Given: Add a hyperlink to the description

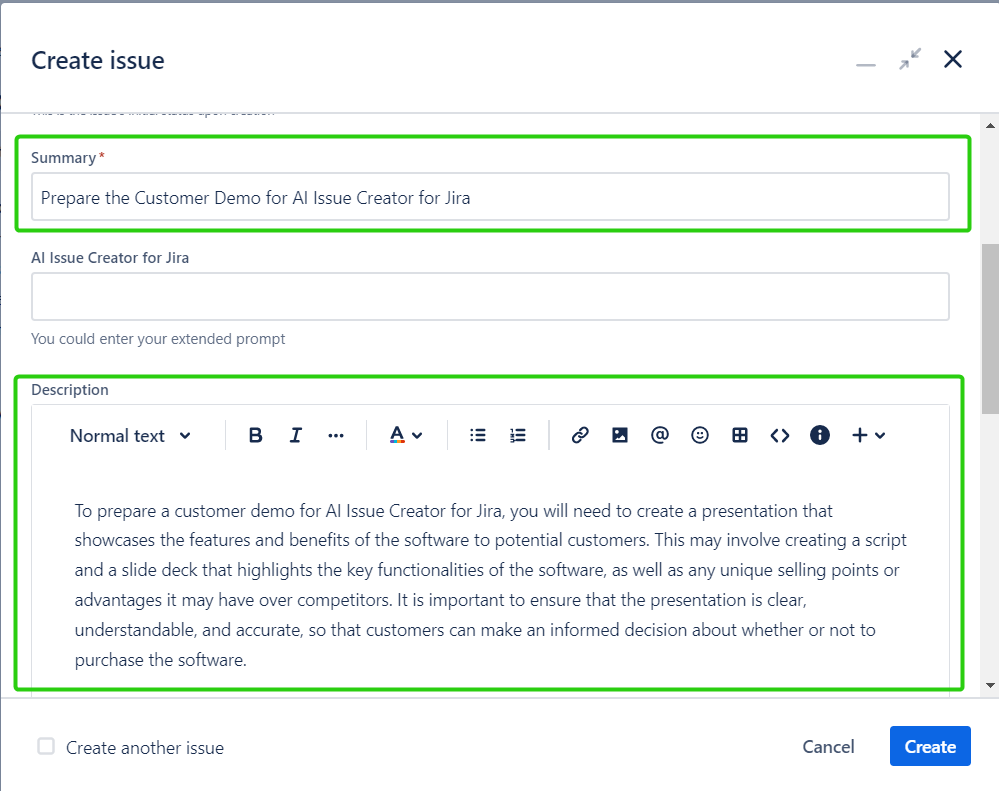Looking at the screenshot, I should (580, 435).
